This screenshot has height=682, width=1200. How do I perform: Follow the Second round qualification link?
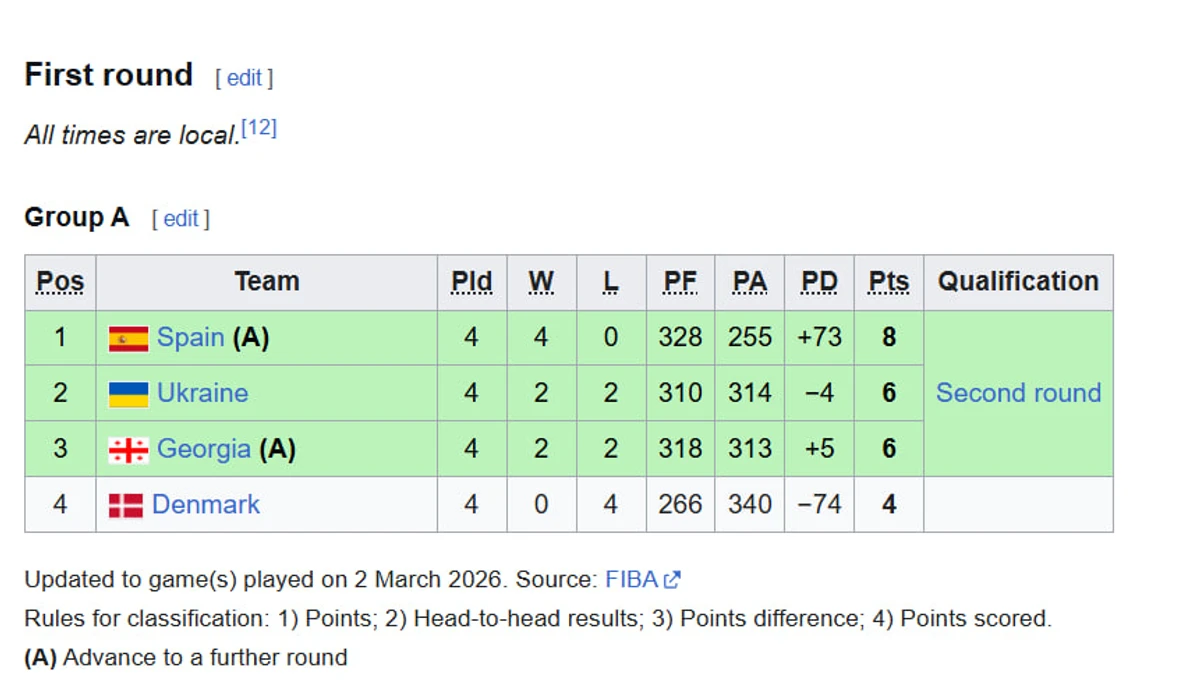[1018, 393]
